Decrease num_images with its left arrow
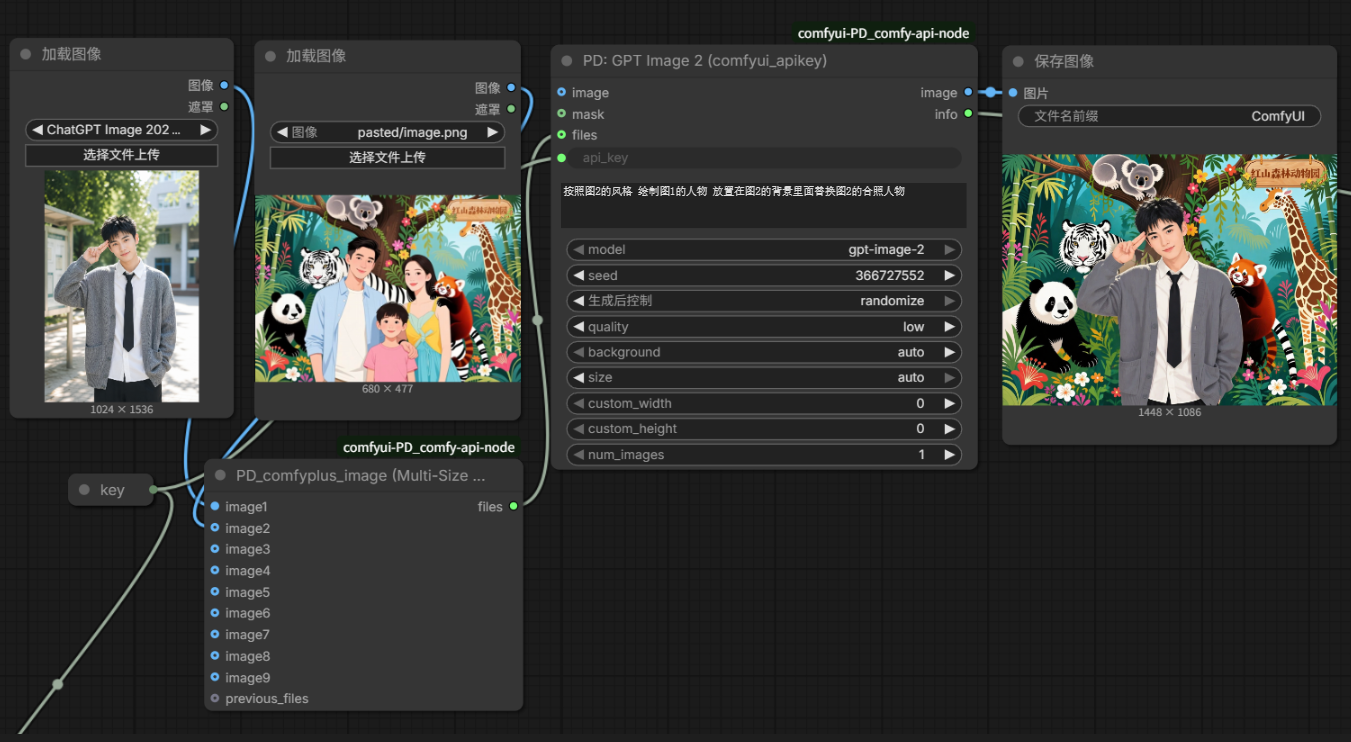Image resolution: width=1351 pixels, height=742 pixels. pyautogui.click(x=578, y=455)
